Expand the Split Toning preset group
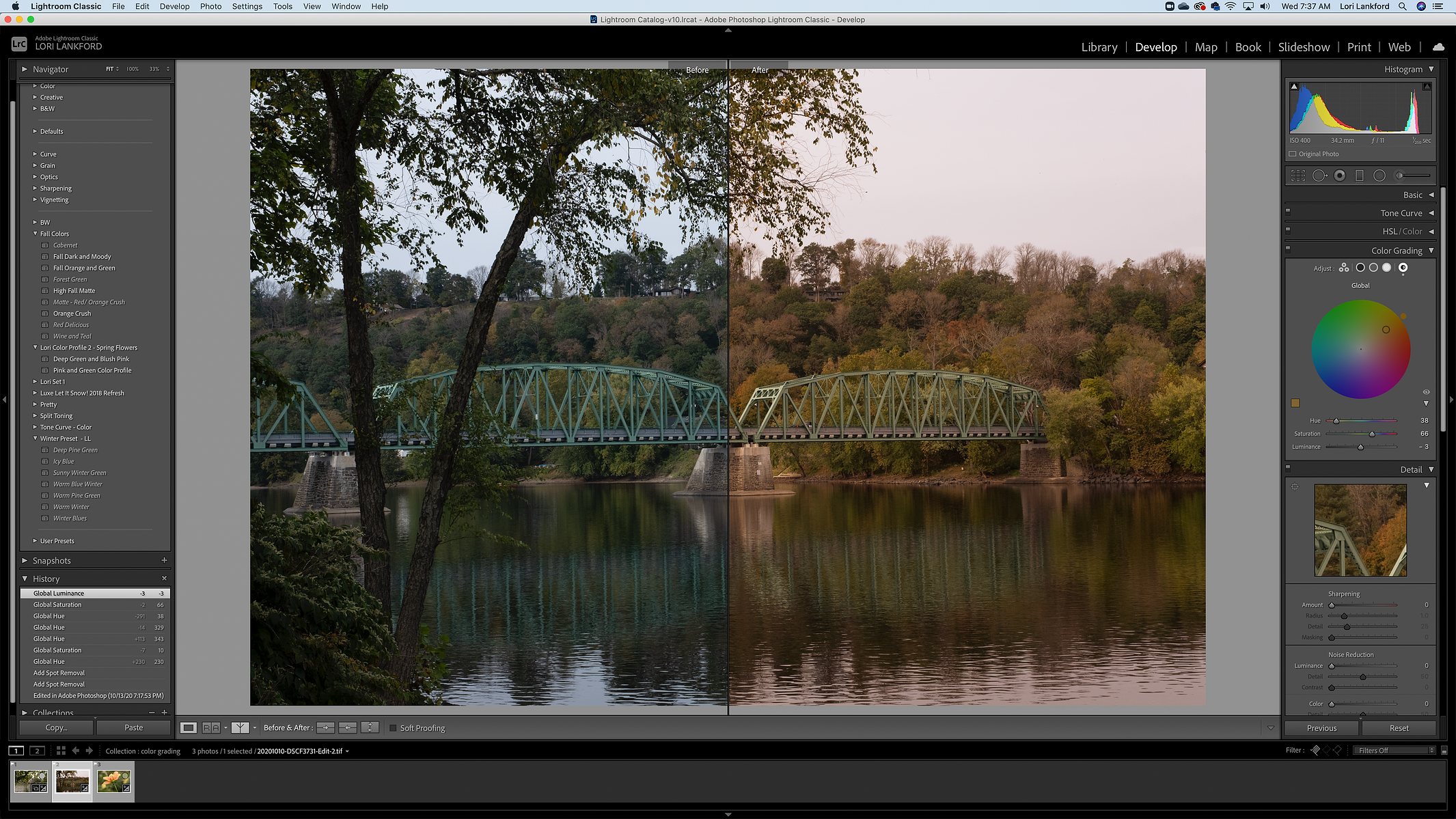The height and width of the screenshot is (819, 1456). point(35,416)
